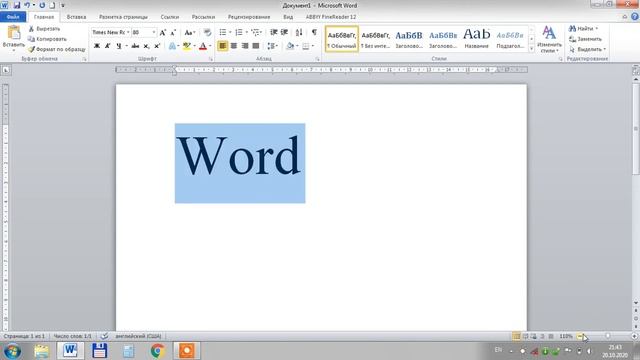Clear formatting with the eraser icon
The image size is (640, 360).
[x=207, y=33]
